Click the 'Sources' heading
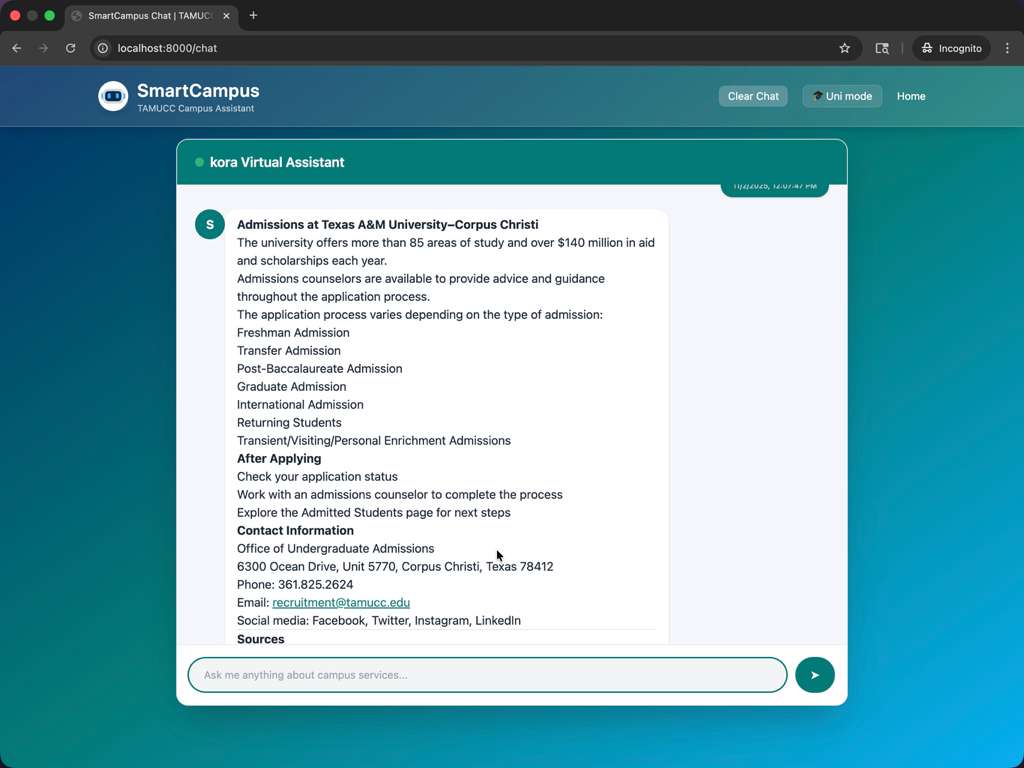This screenshot has height=768, width=1024. [261, 639]
